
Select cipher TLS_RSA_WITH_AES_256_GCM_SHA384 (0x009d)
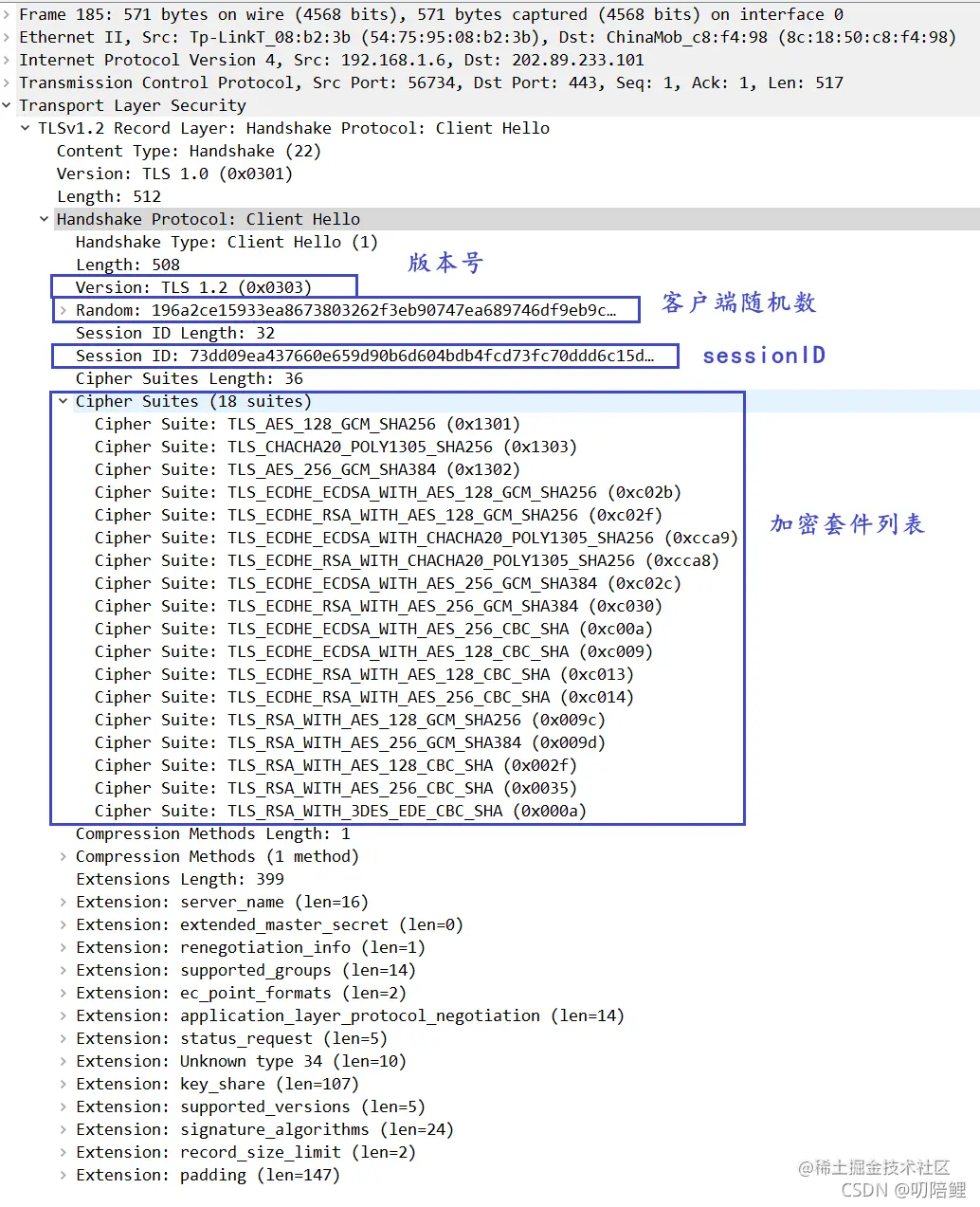pos(350,742)
